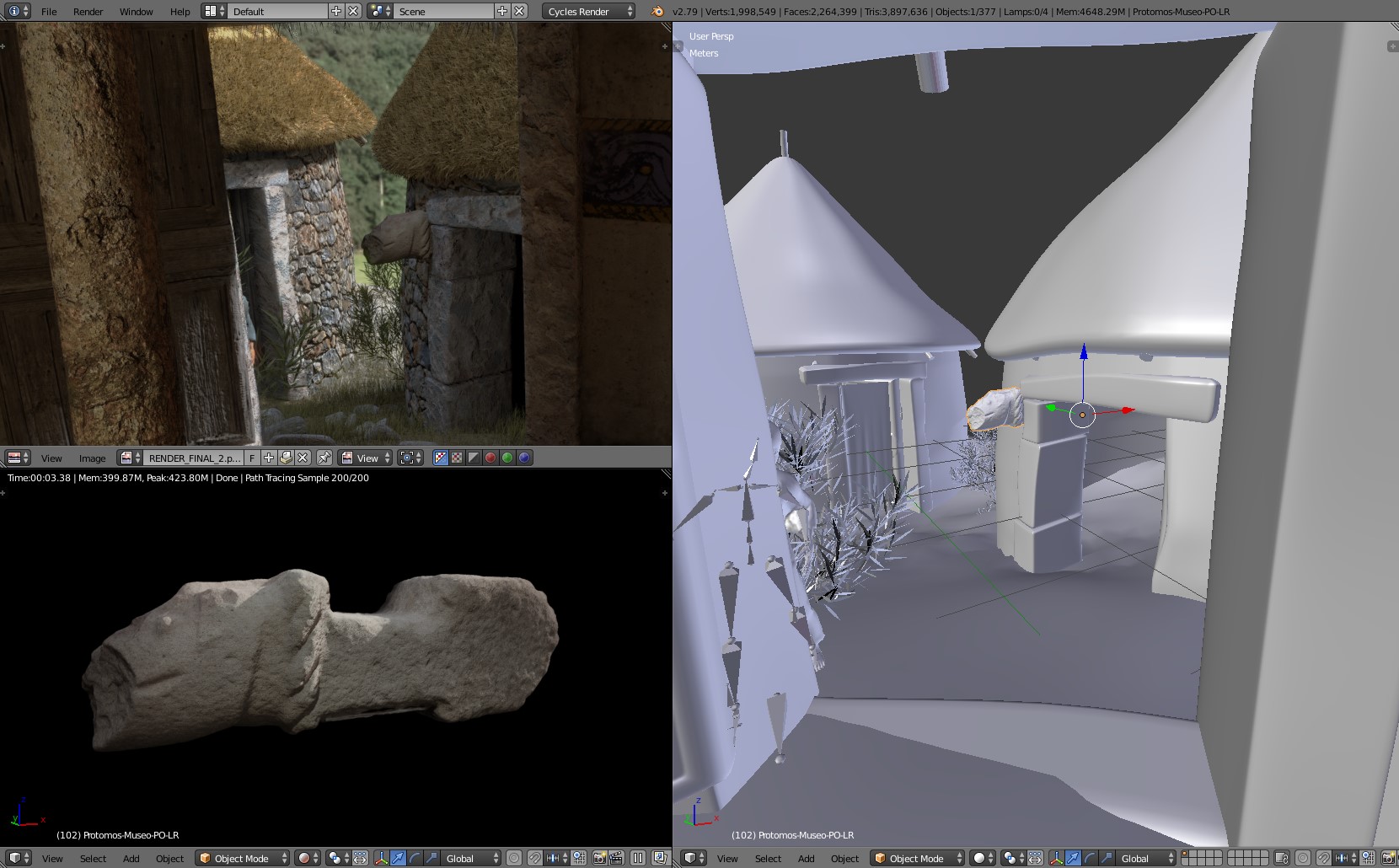This screenshot has height=868, width=1399.
Task: Click the X to unlink RENDER_FINAL_2 image
Action: click(x=302, y=458)
